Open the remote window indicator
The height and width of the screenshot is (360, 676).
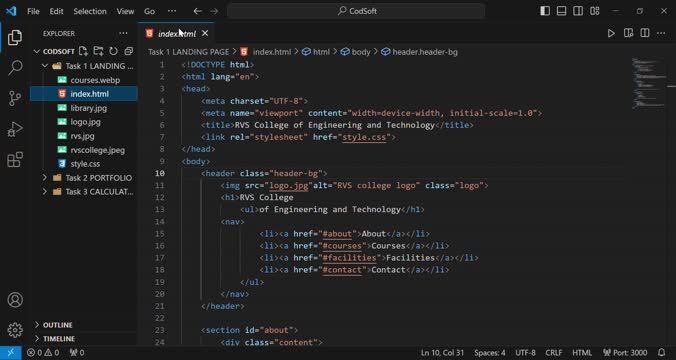pos(10,353)
